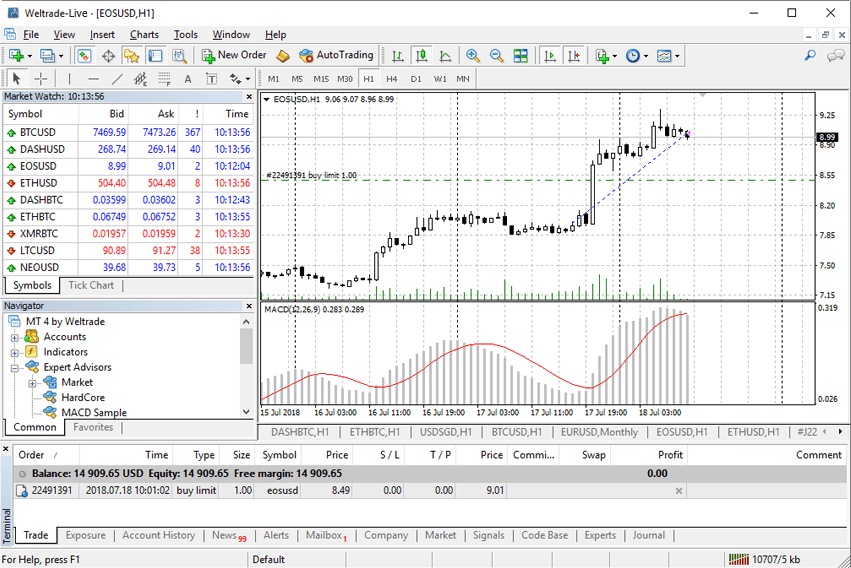Open the Strategy Tester from the toolbar

[178, 56]
